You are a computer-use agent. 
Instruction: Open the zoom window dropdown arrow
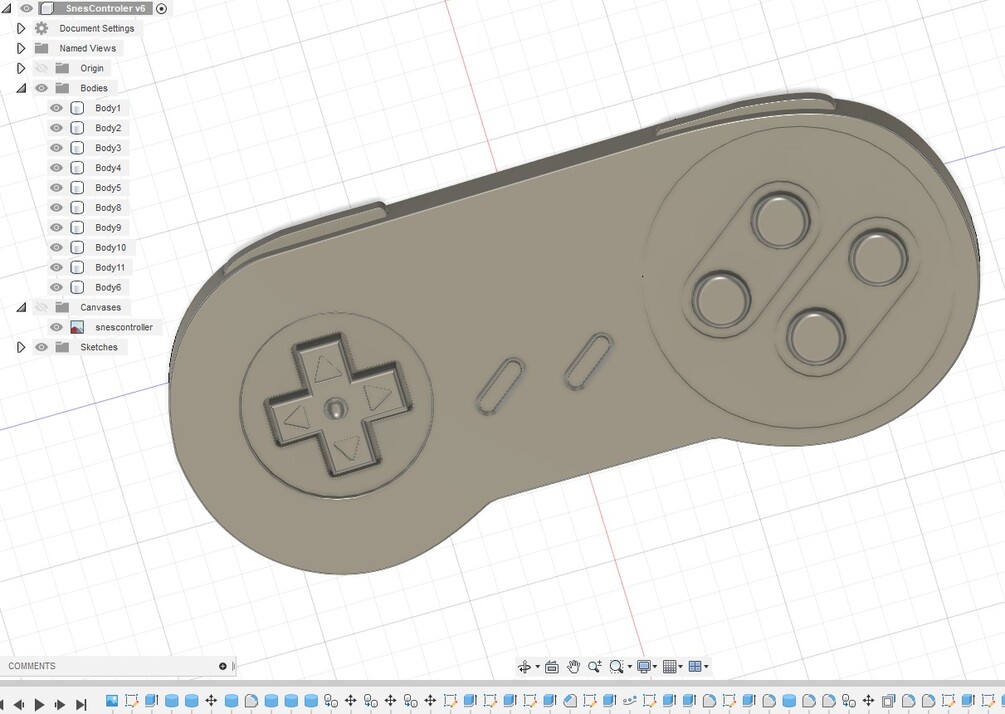[629, 667]
